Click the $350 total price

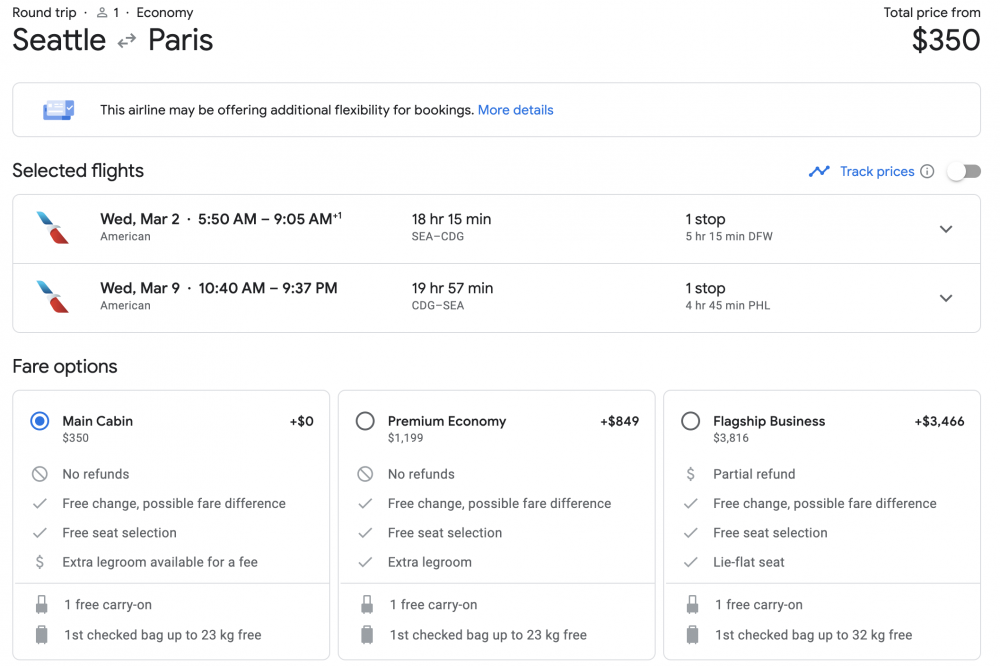coord(945,40)
